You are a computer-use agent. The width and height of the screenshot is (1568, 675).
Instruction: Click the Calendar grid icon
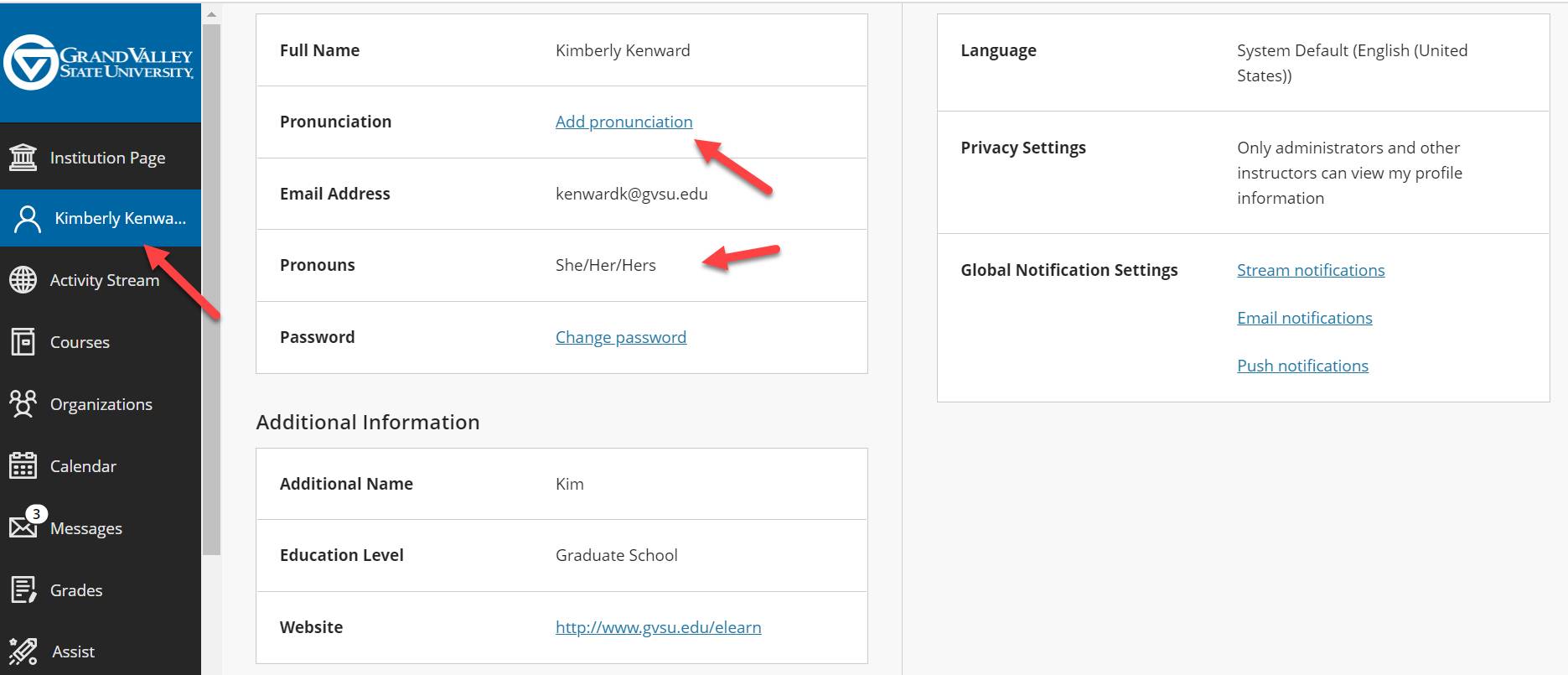23,466
